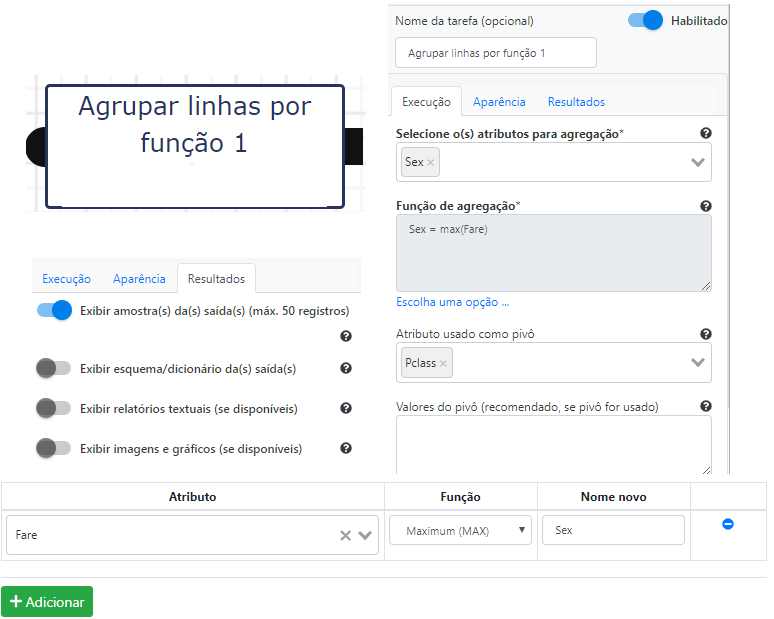
Task: Enable Exibir relatórios textuais switch
Action: pos(54,408)
